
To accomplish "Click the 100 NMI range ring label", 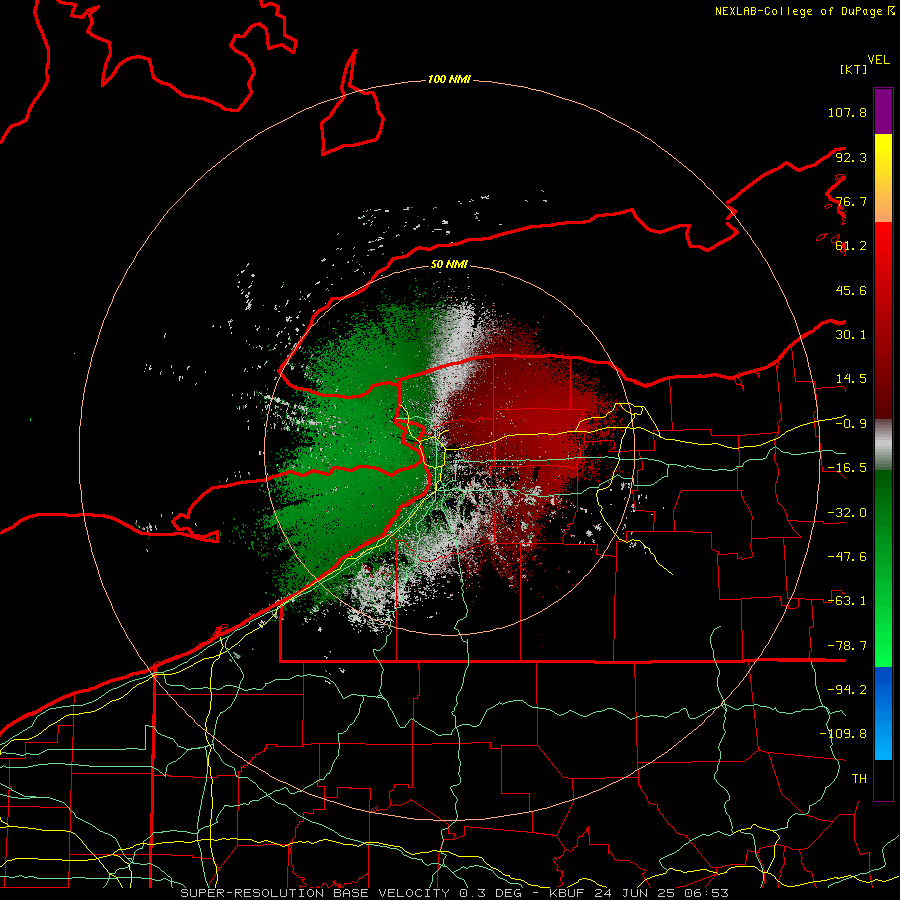I will [x=449, y=79].
